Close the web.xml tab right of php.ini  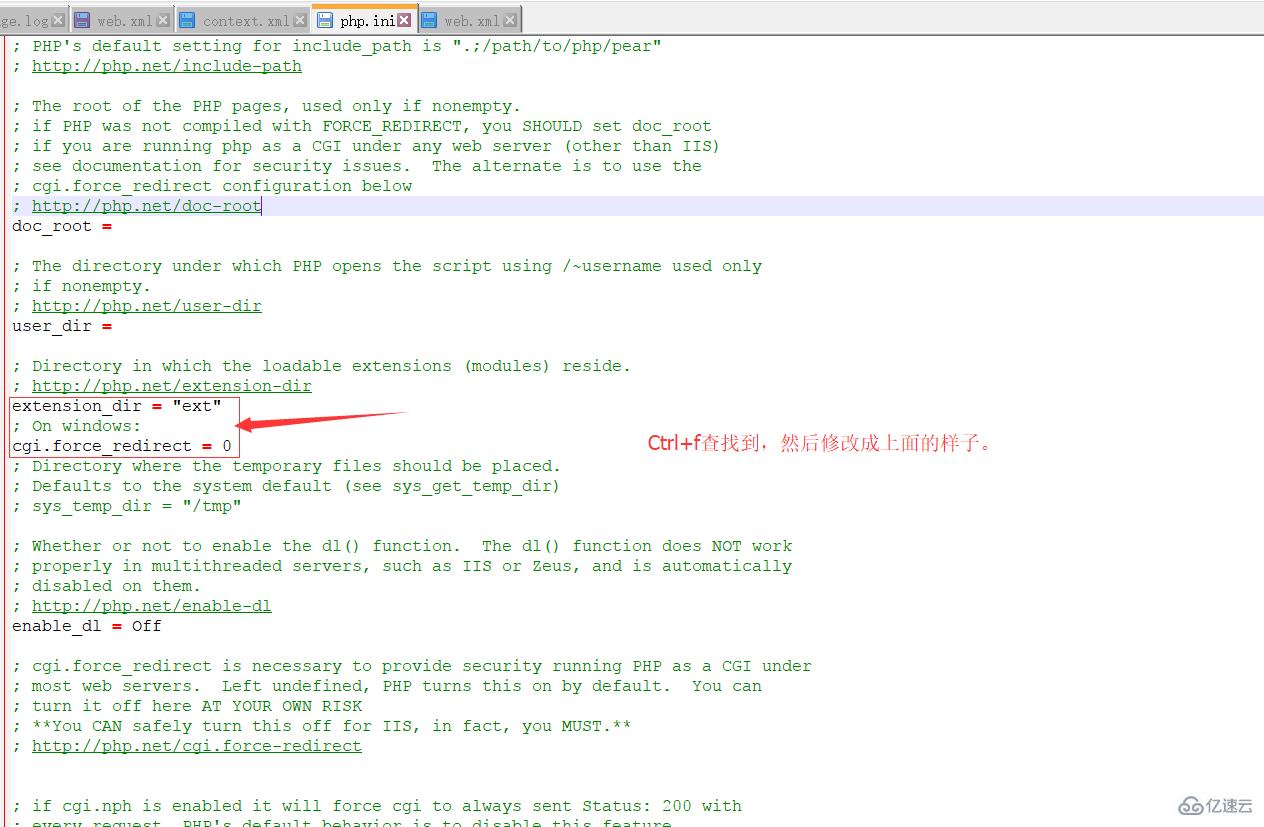pos(511,20)
